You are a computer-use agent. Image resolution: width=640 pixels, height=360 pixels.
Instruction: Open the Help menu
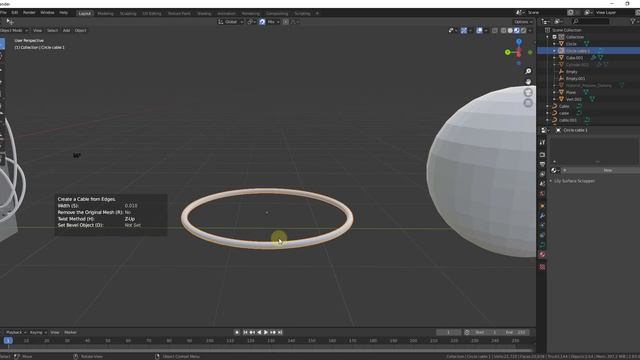tap(63, 13)
